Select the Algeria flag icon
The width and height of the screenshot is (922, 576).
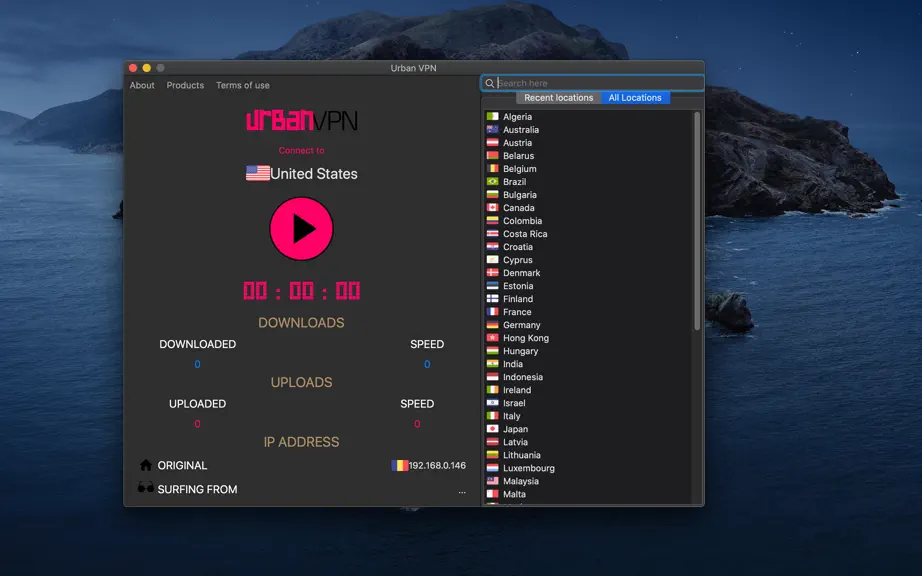pyautogui.click(x=492, y=116)
